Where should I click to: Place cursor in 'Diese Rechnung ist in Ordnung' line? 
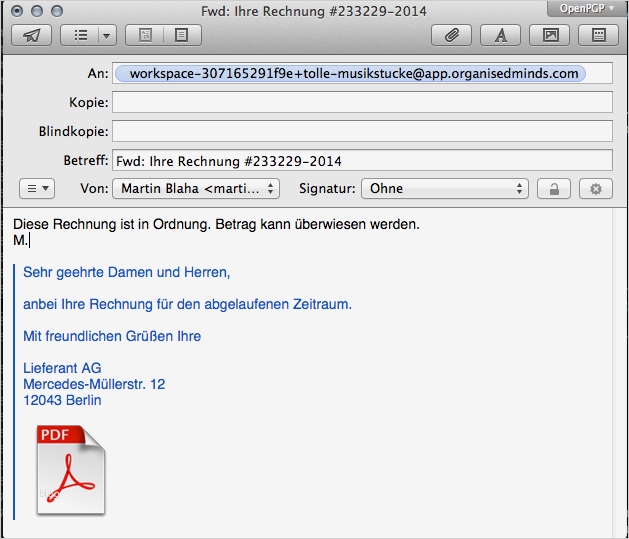(x=216, y=224)
